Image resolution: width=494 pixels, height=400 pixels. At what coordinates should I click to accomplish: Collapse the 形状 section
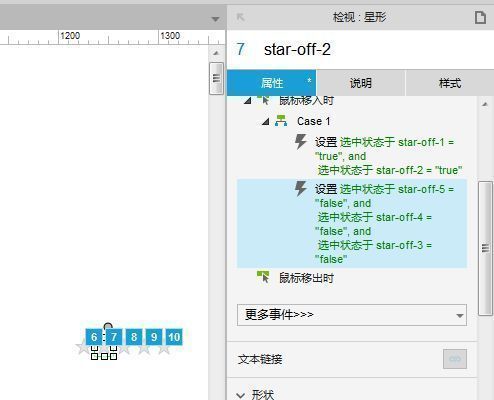point(240,395)
